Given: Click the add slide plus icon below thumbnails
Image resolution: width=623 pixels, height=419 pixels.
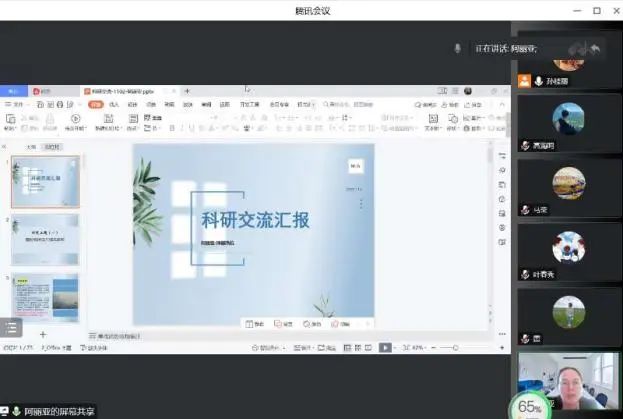Looking at the screenshot, I should coord(42,334).
